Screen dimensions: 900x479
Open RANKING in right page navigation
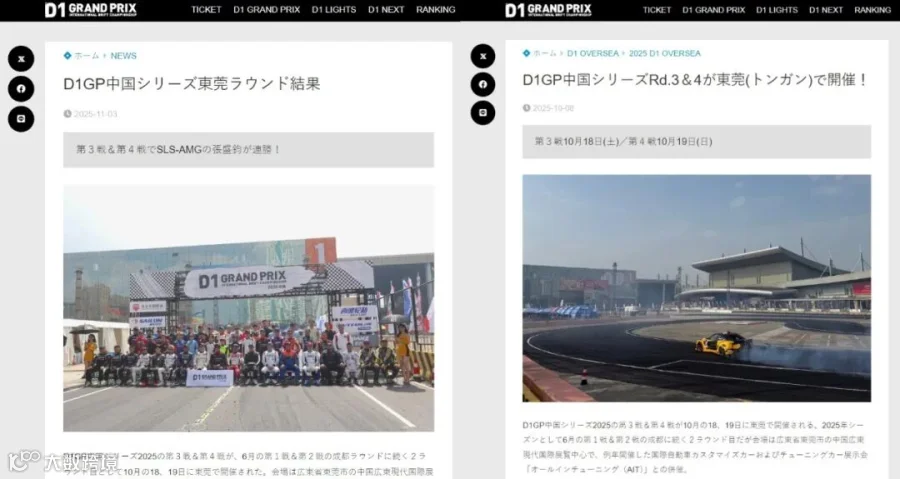pyautogui.click(x=872, y=10)
